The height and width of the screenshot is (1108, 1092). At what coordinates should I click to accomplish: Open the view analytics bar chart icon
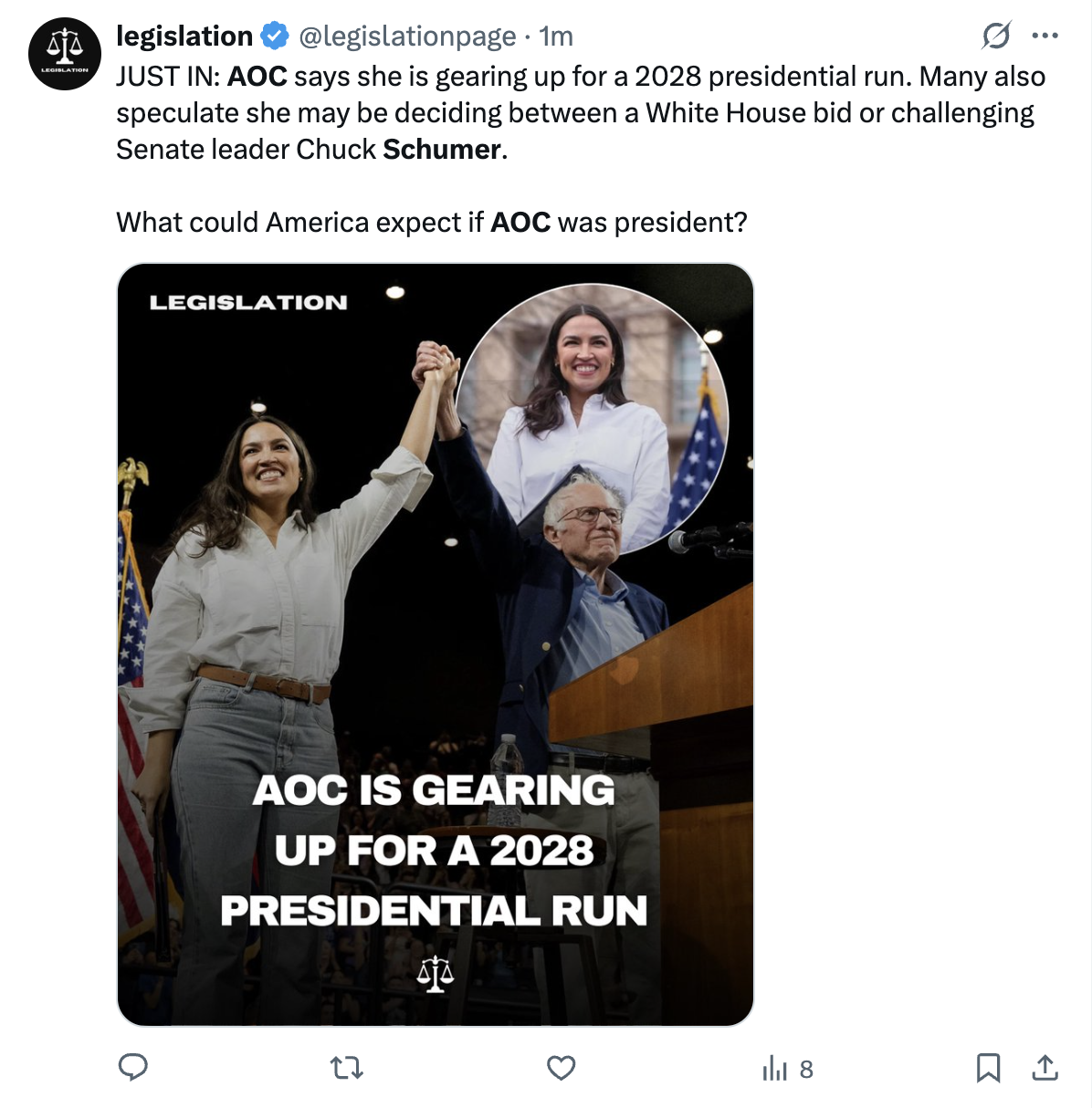[x=774, y=1068]
